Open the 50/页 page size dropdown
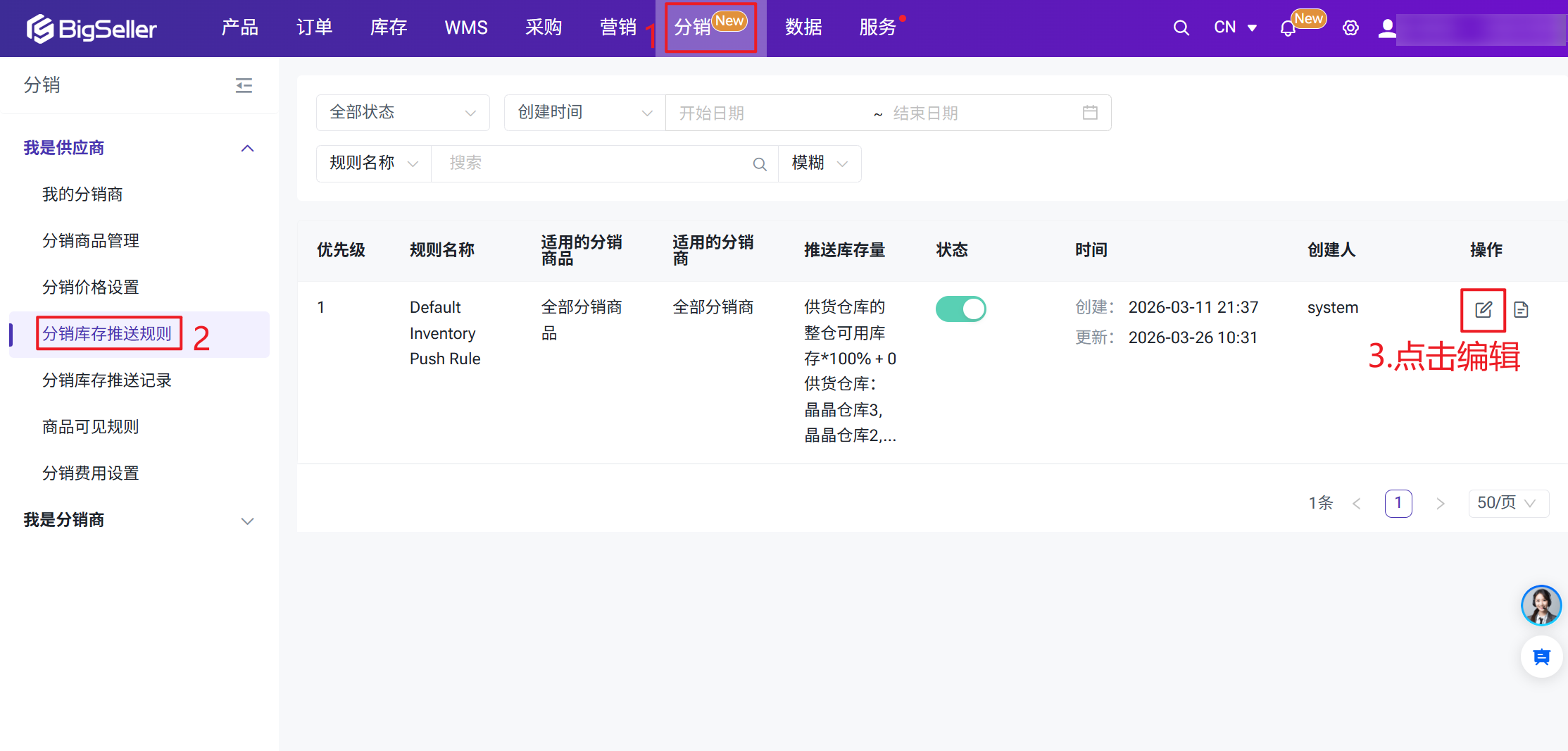Image resolution: width=1568 pixels, height=751 pixels. coord(1507,503)
